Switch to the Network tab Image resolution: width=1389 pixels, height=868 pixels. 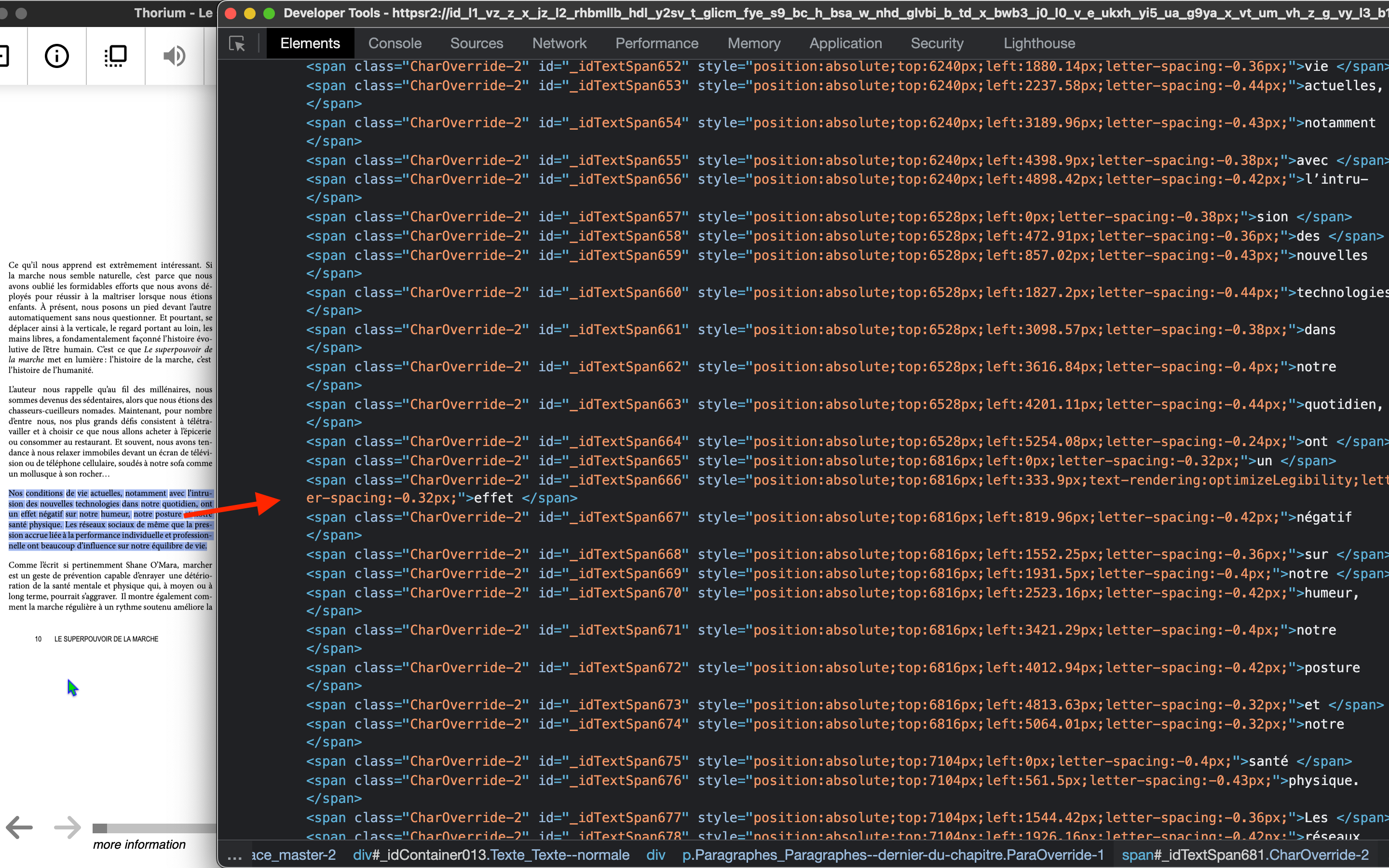(x=559, y=43)
